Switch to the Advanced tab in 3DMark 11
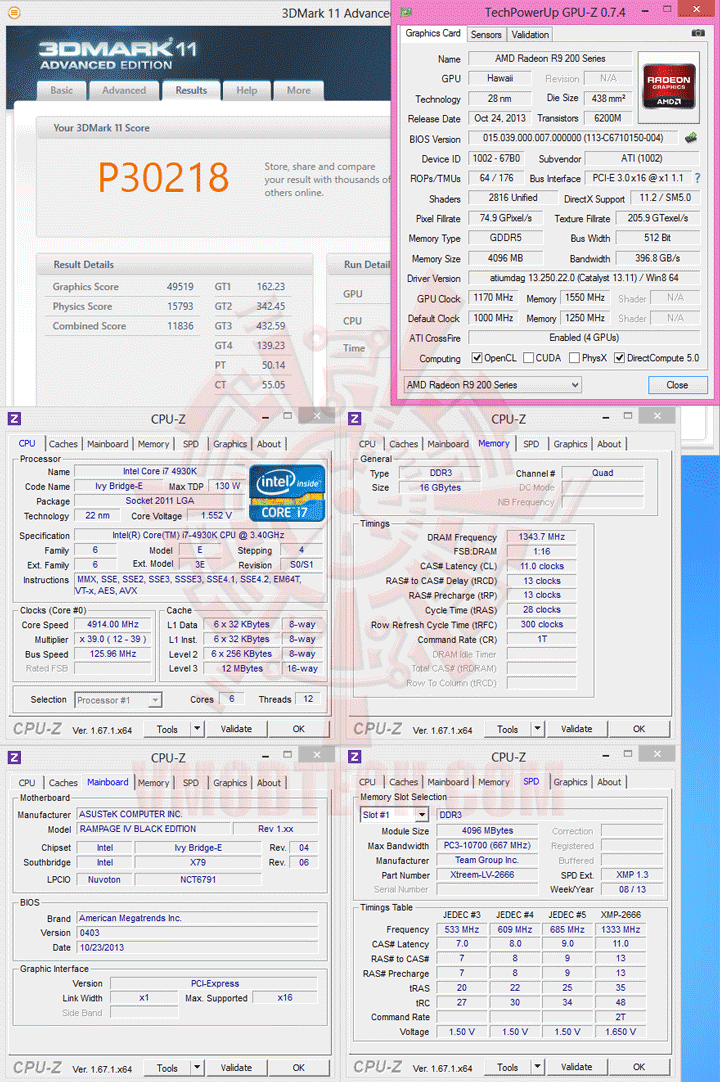This screenshot has height=1082, width=720. (124, 90)
